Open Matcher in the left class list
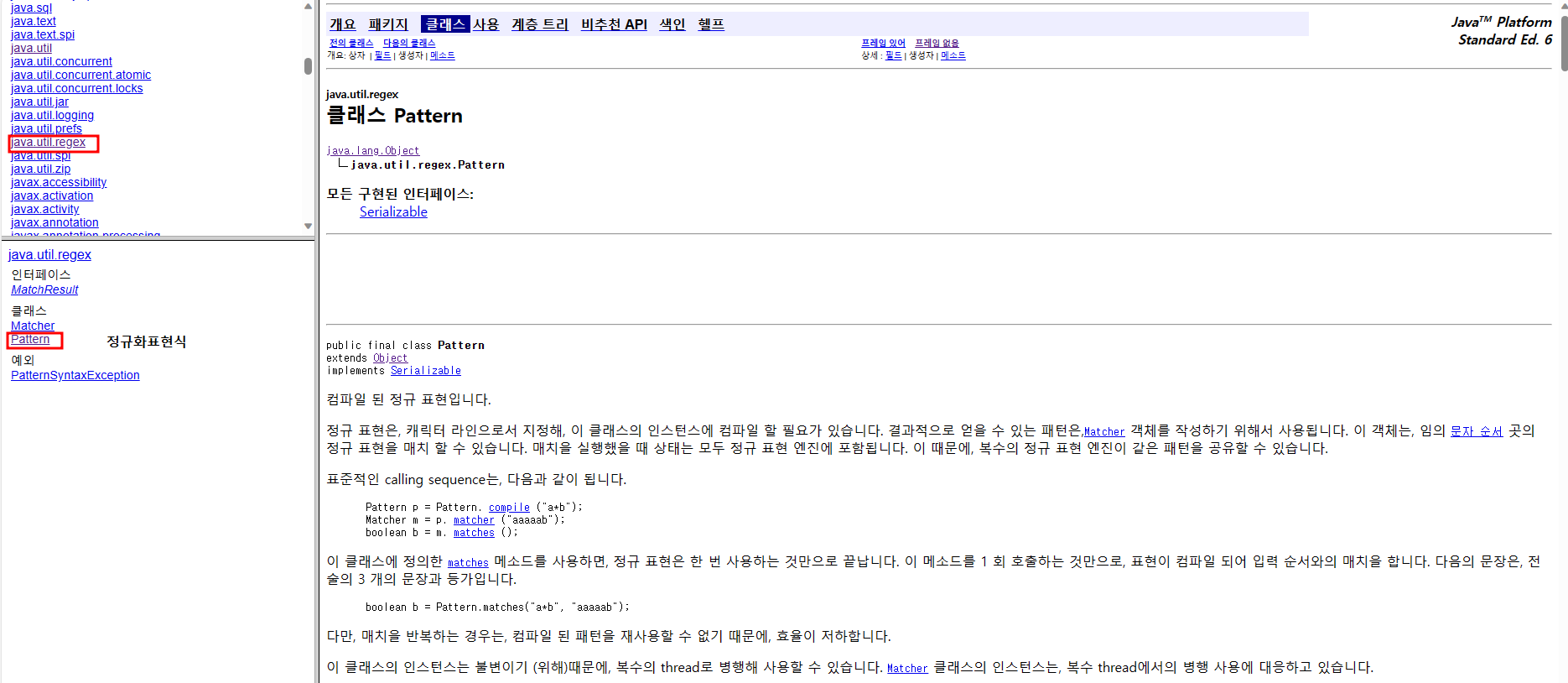 coord(33,326)
